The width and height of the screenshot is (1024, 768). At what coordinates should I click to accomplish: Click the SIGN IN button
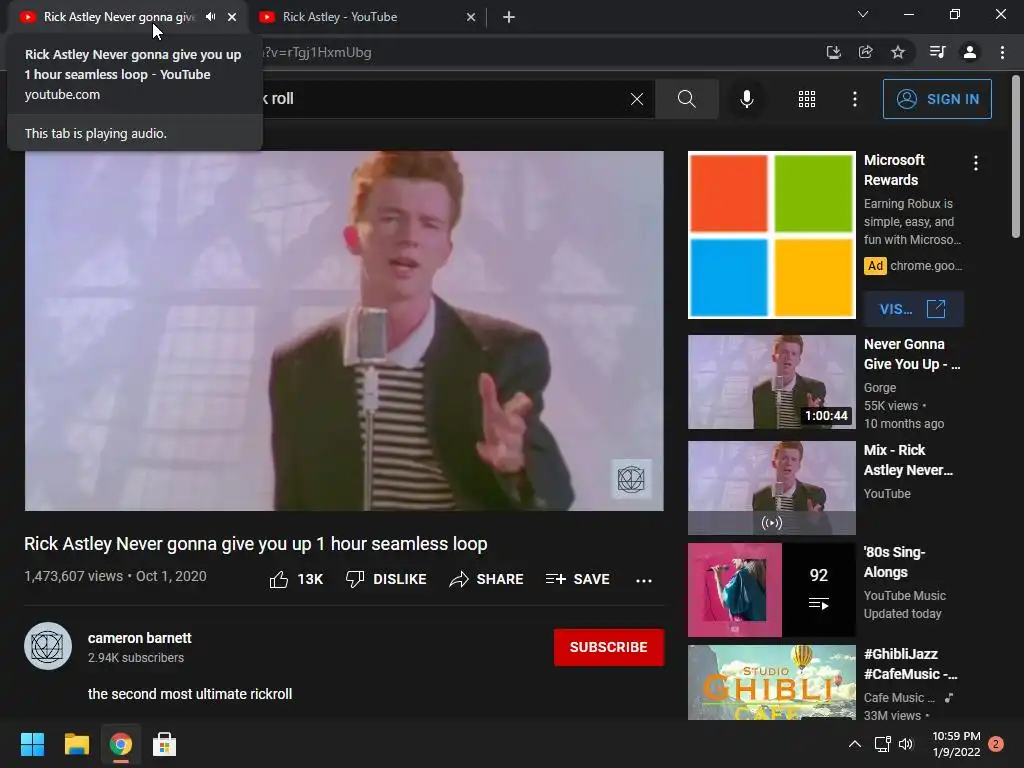click(x=937, y=99)
